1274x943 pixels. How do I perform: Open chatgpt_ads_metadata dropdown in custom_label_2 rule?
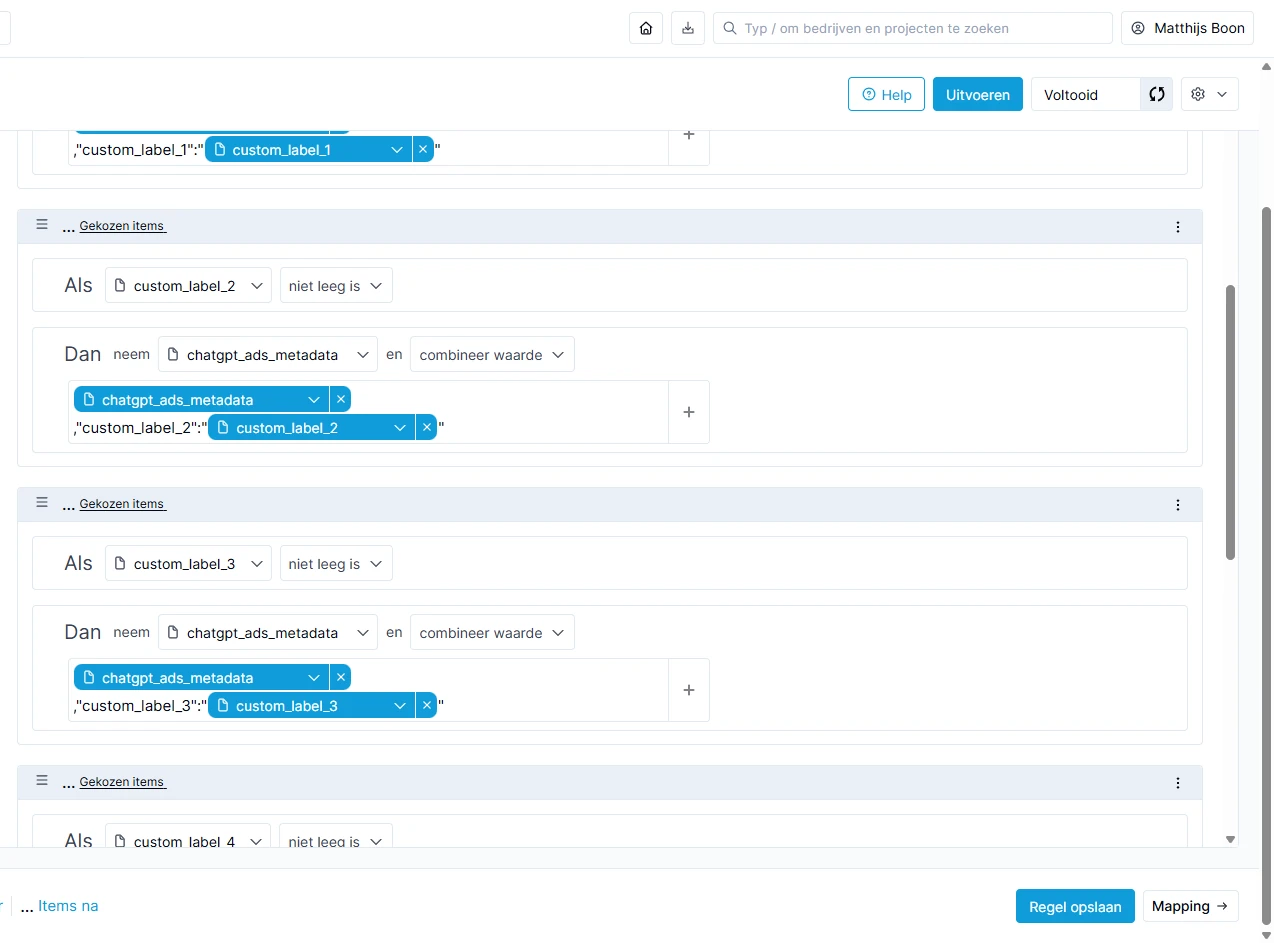[268, 354]
